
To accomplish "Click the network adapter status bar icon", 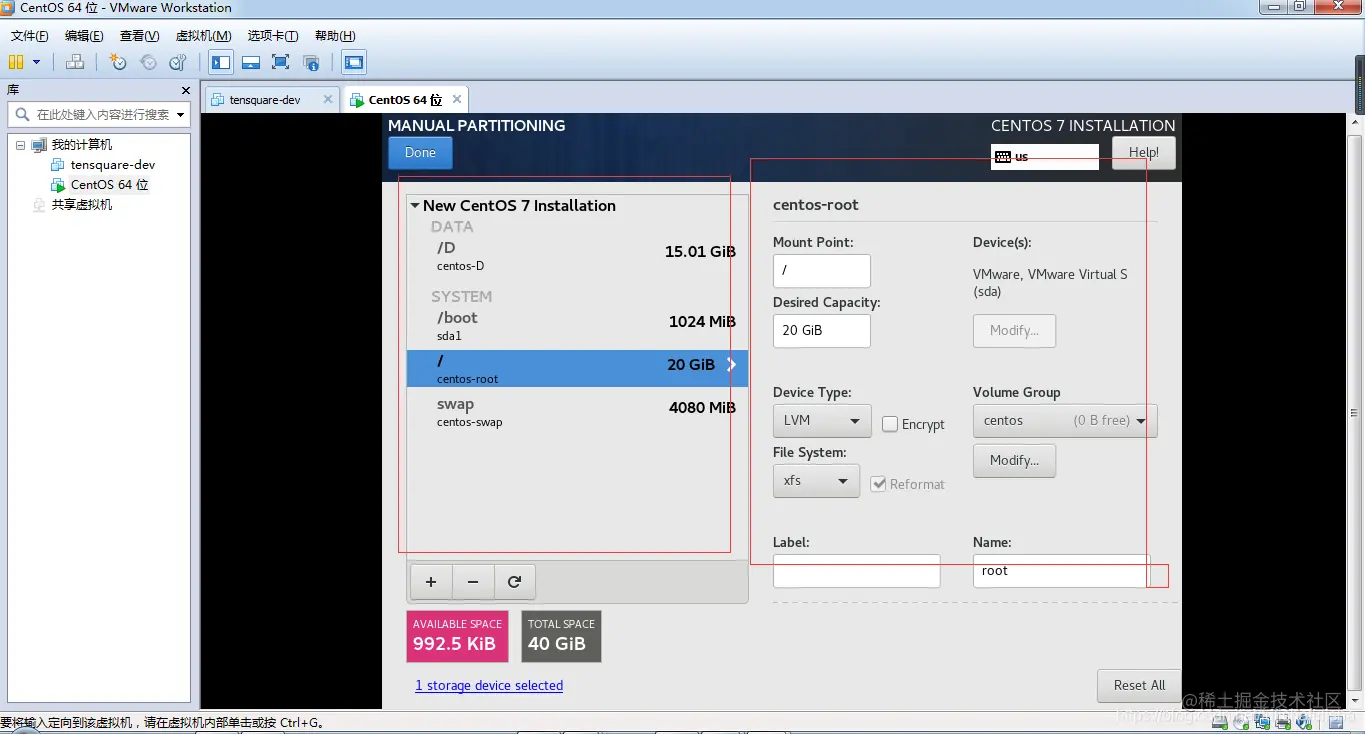I will (1262, 722).
